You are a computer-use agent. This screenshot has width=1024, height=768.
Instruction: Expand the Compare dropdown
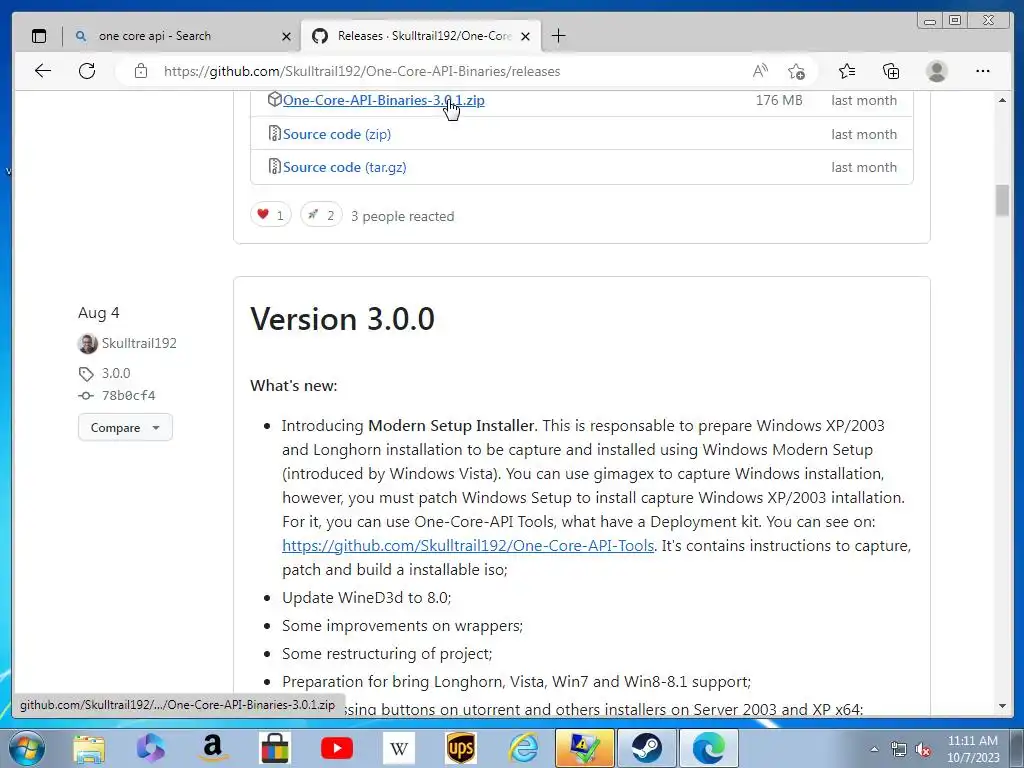point(125,428)
